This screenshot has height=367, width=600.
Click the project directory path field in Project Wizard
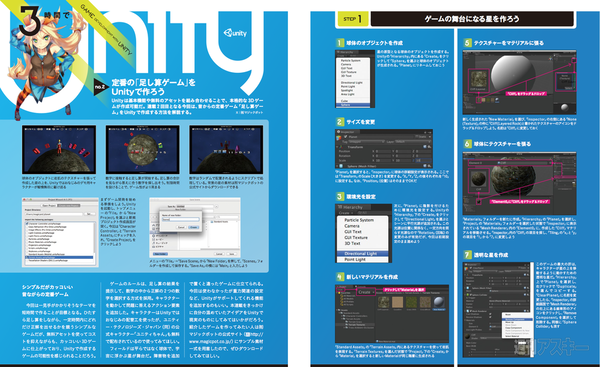click(x=54, y=214)
